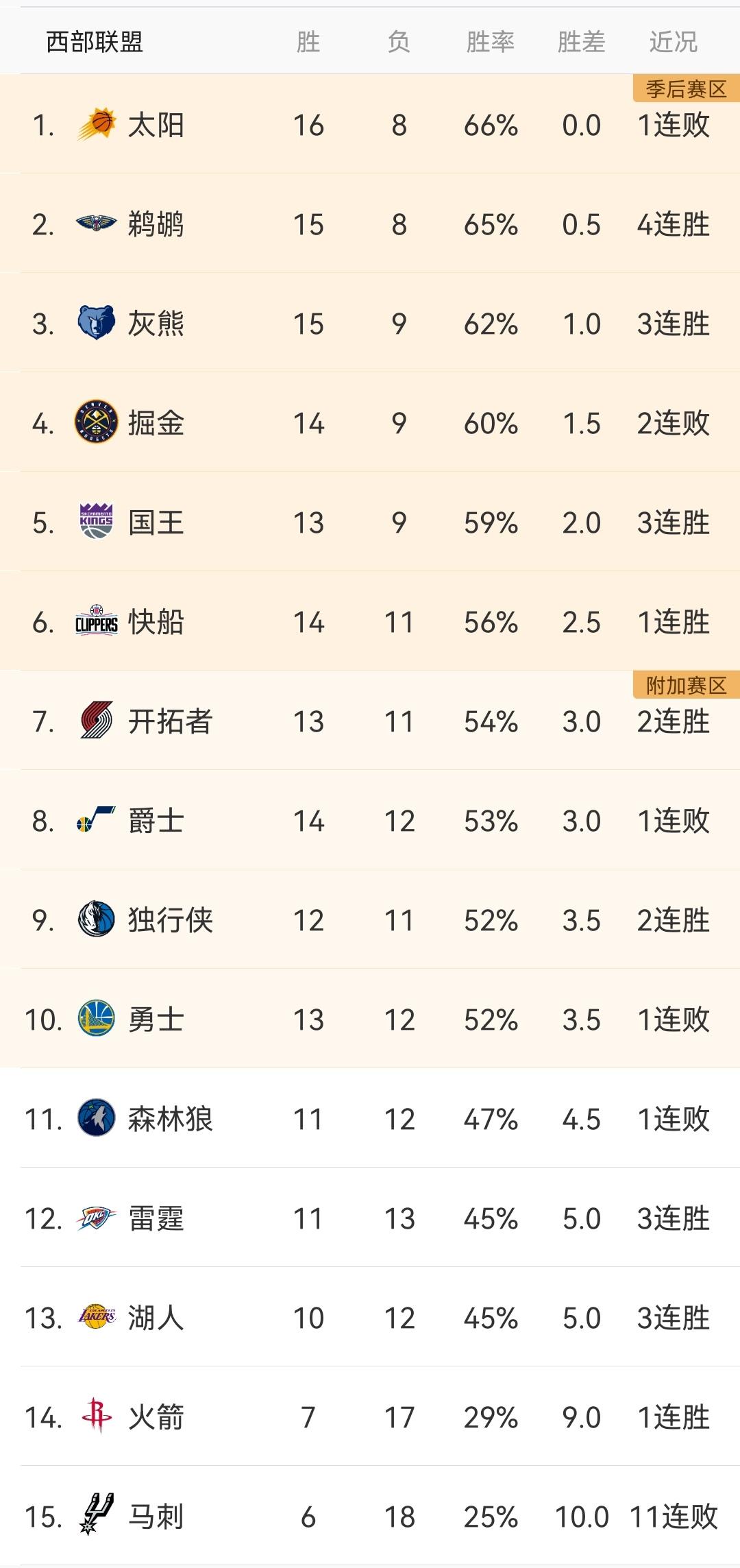The height and width of the screenshot is (1568, 740).
Task: Select the 西部联盟 header label
Action: [x=95, y=43]
